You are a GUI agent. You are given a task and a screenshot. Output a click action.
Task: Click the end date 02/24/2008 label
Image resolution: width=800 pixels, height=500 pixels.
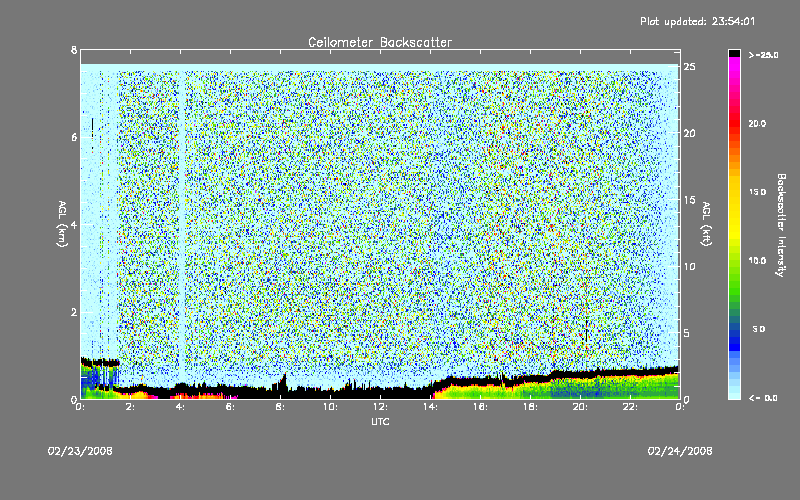(680, 451)
